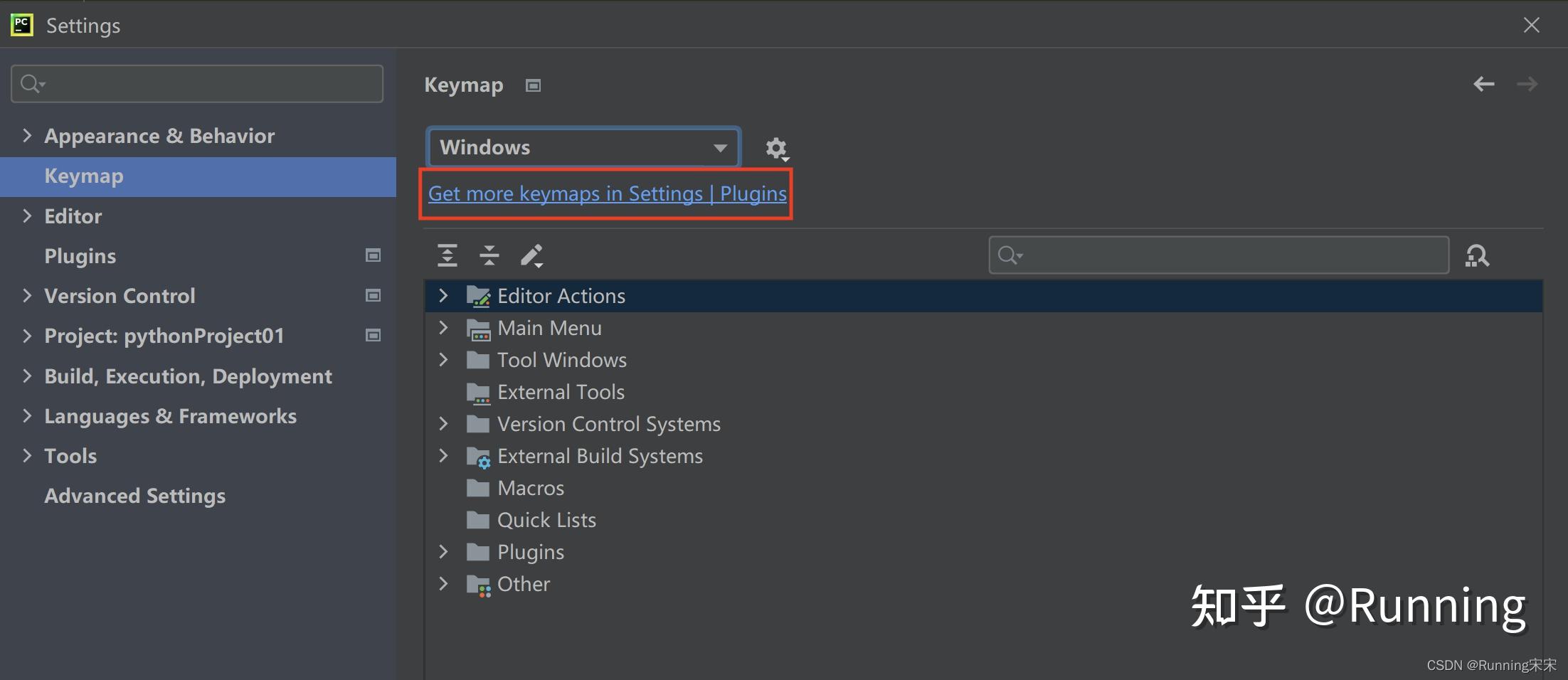Click the Expand All icon in keymap toolbar
Image resolution: width=1568 pixels, height=680 pixels.
click(x=447, y=255)
